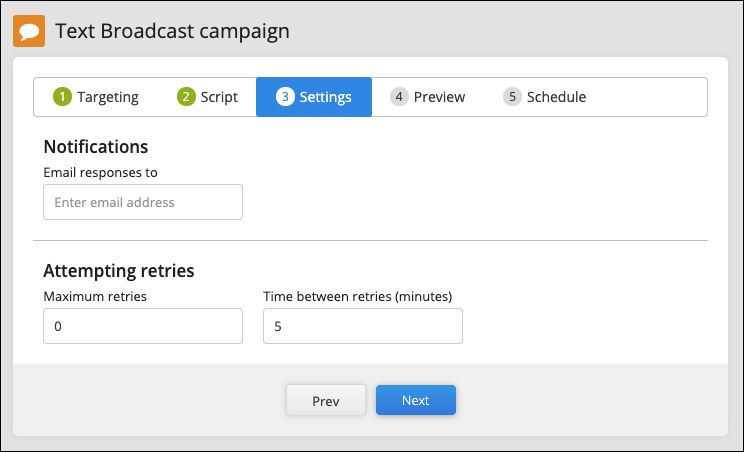Click the Email responses to label
The width and height of the screenshot is (744, 452).
coord(101,173)
